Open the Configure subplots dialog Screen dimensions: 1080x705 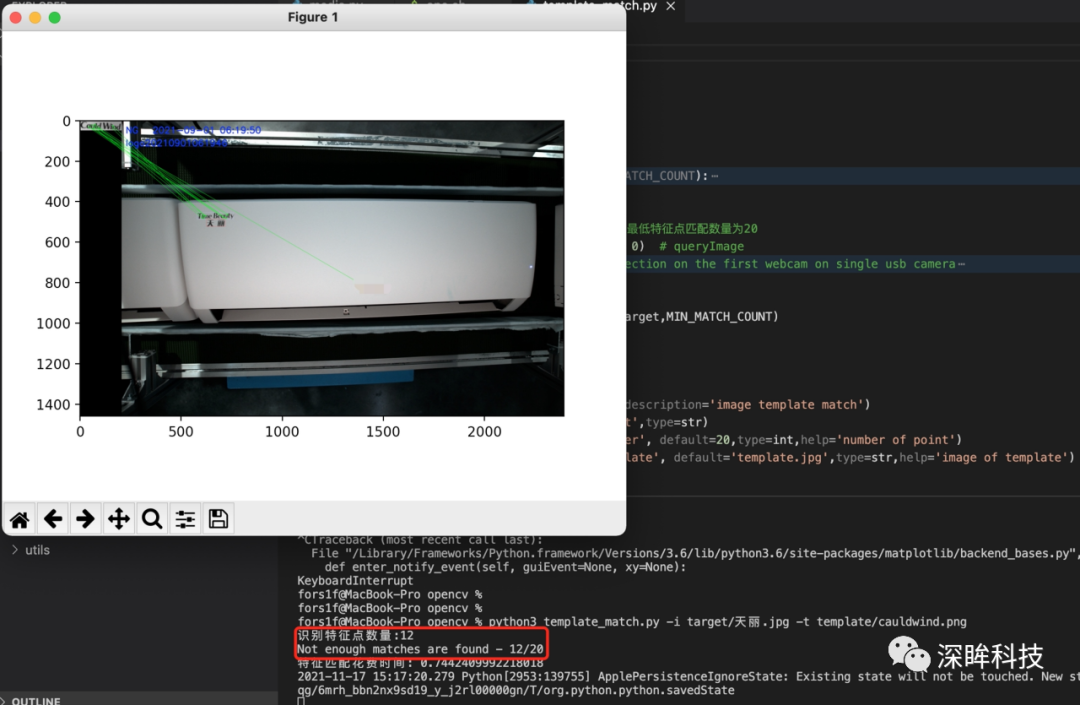coord(185,519)
